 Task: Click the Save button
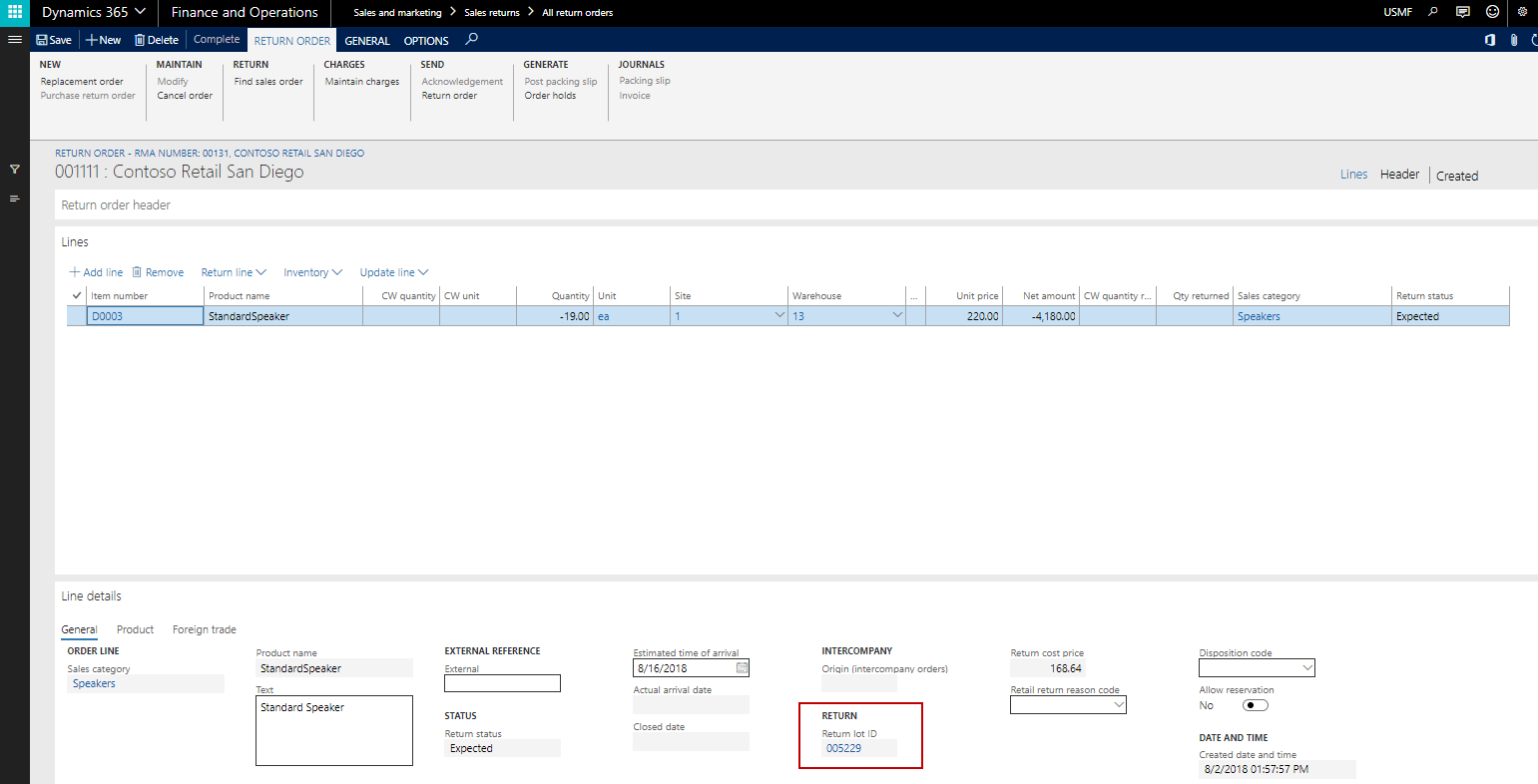point(54,40)
